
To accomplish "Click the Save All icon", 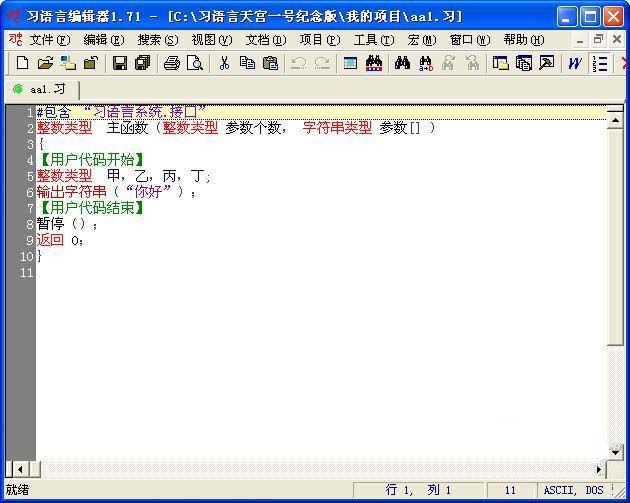I will 142,63.
